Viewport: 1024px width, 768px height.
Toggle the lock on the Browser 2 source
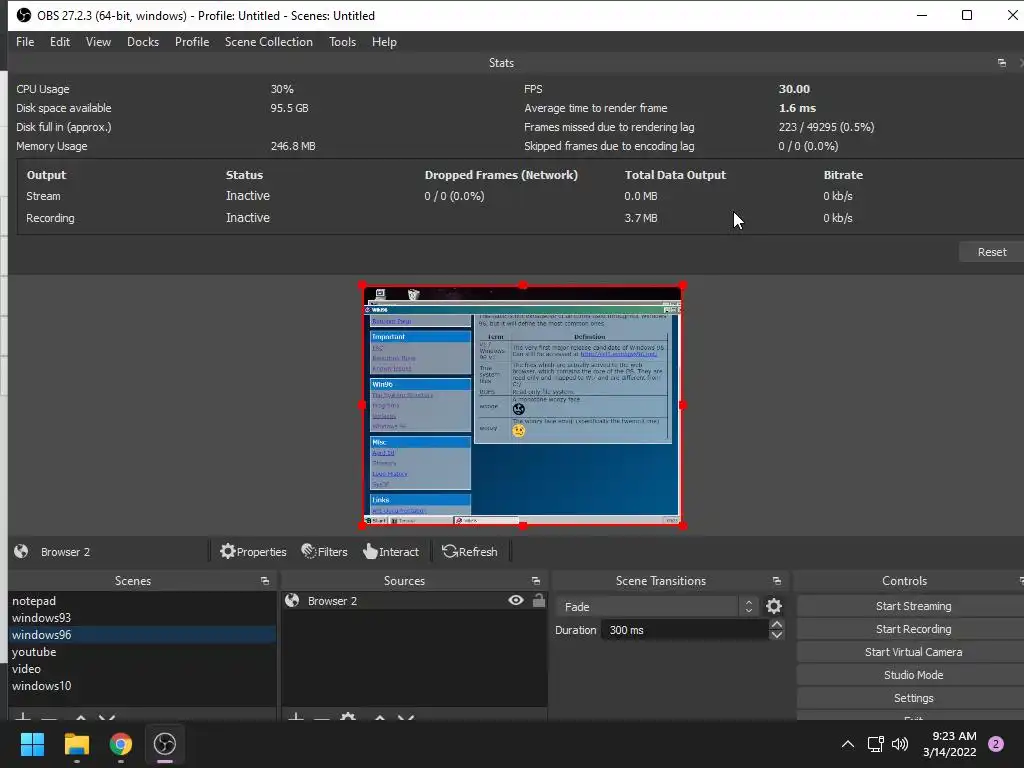(538, 600)
